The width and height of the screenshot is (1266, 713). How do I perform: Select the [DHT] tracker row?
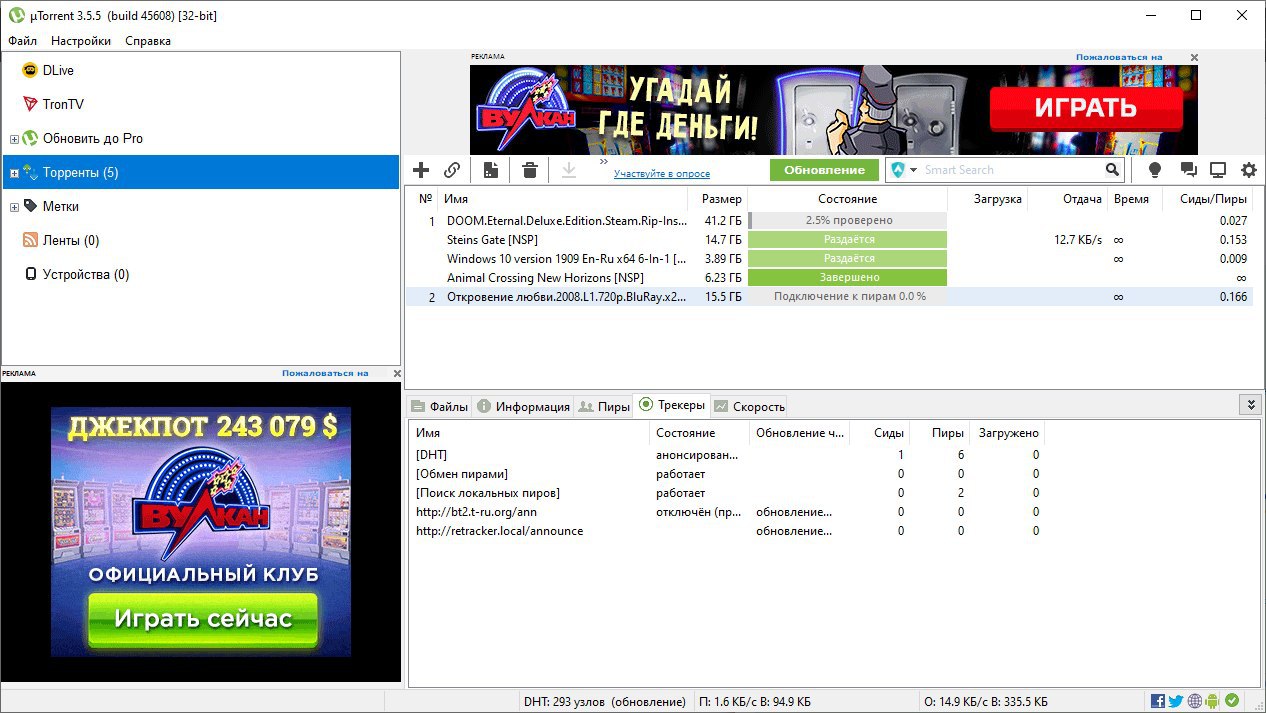click(x=728, y=455)
